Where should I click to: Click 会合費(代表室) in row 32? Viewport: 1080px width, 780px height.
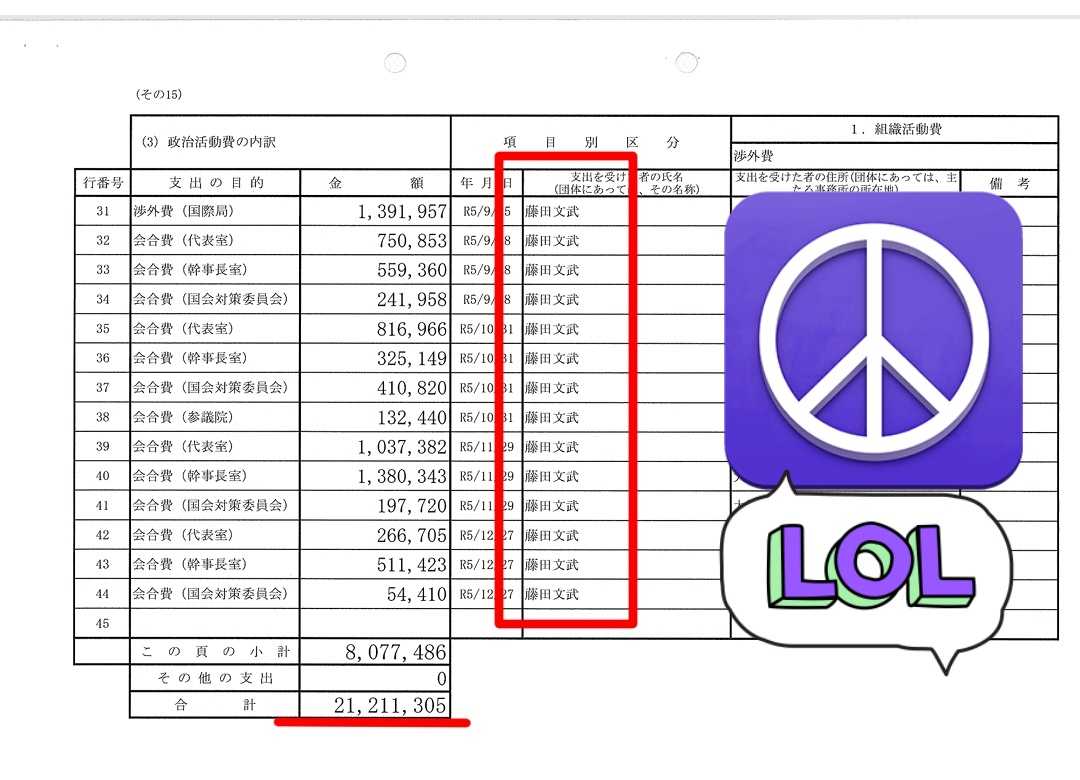point(184,240)
